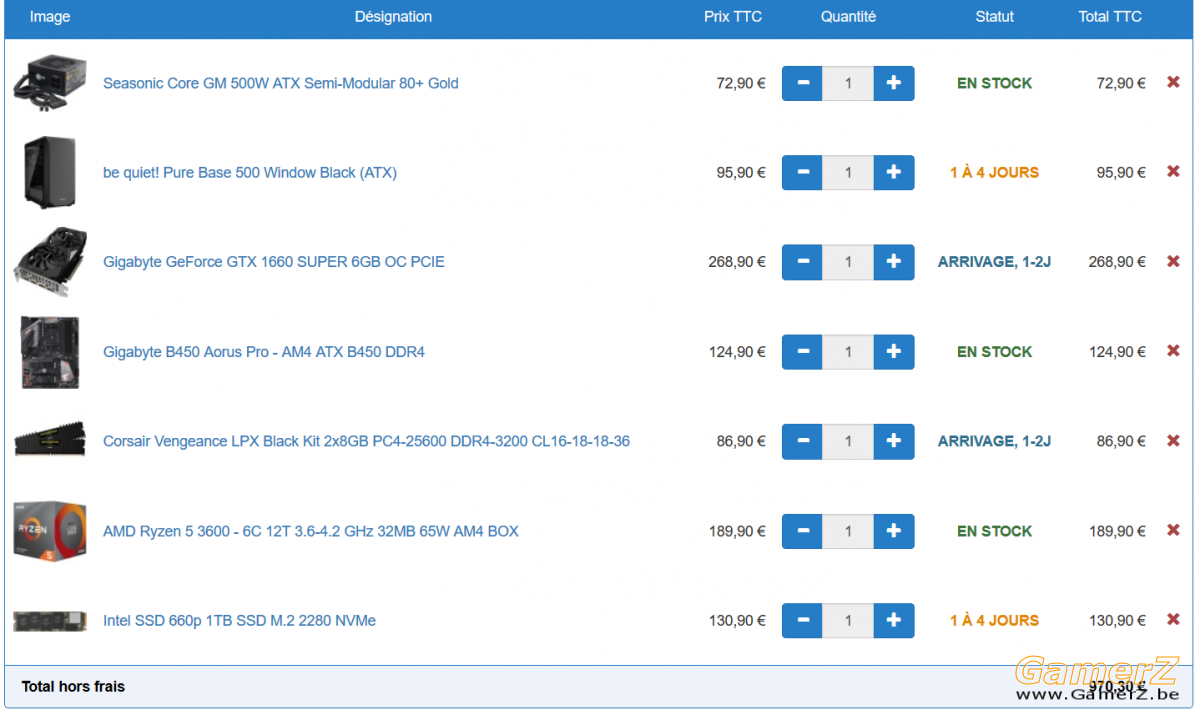Remove Seasonic Core GM 500W from cart
Screen dimensions: 1200x710
tap(1173, 82)
